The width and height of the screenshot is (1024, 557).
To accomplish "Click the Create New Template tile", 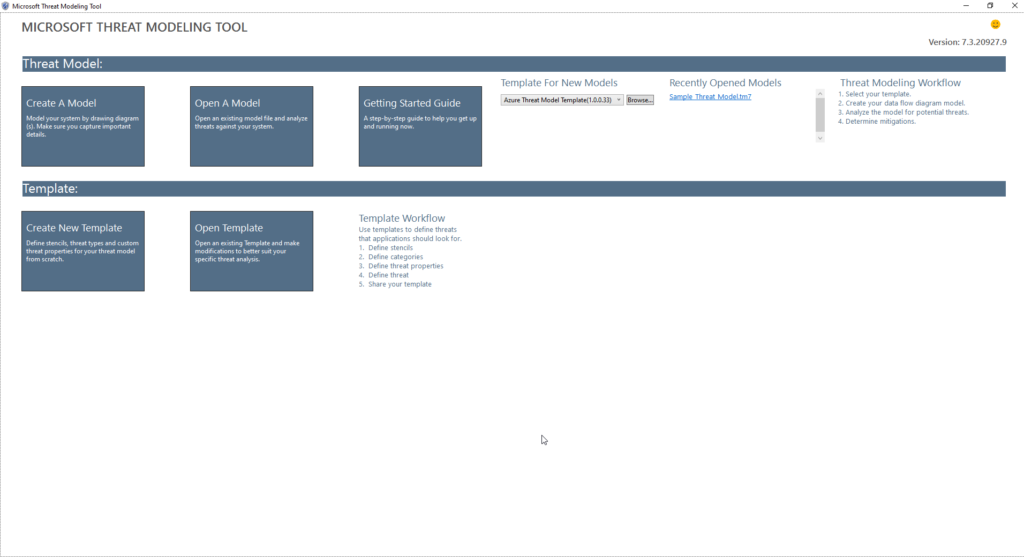I will [x=83, y=251].
